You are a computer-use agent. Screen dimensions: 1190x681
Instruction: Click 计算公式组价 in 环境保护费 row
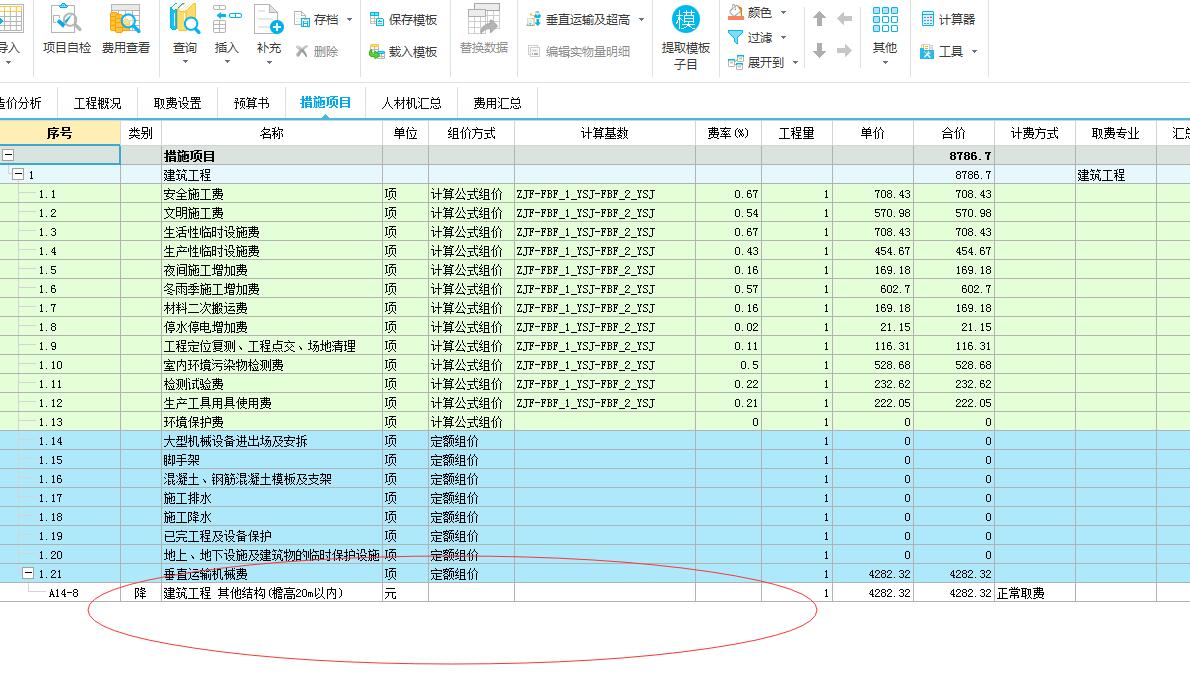tap(466, 422)
